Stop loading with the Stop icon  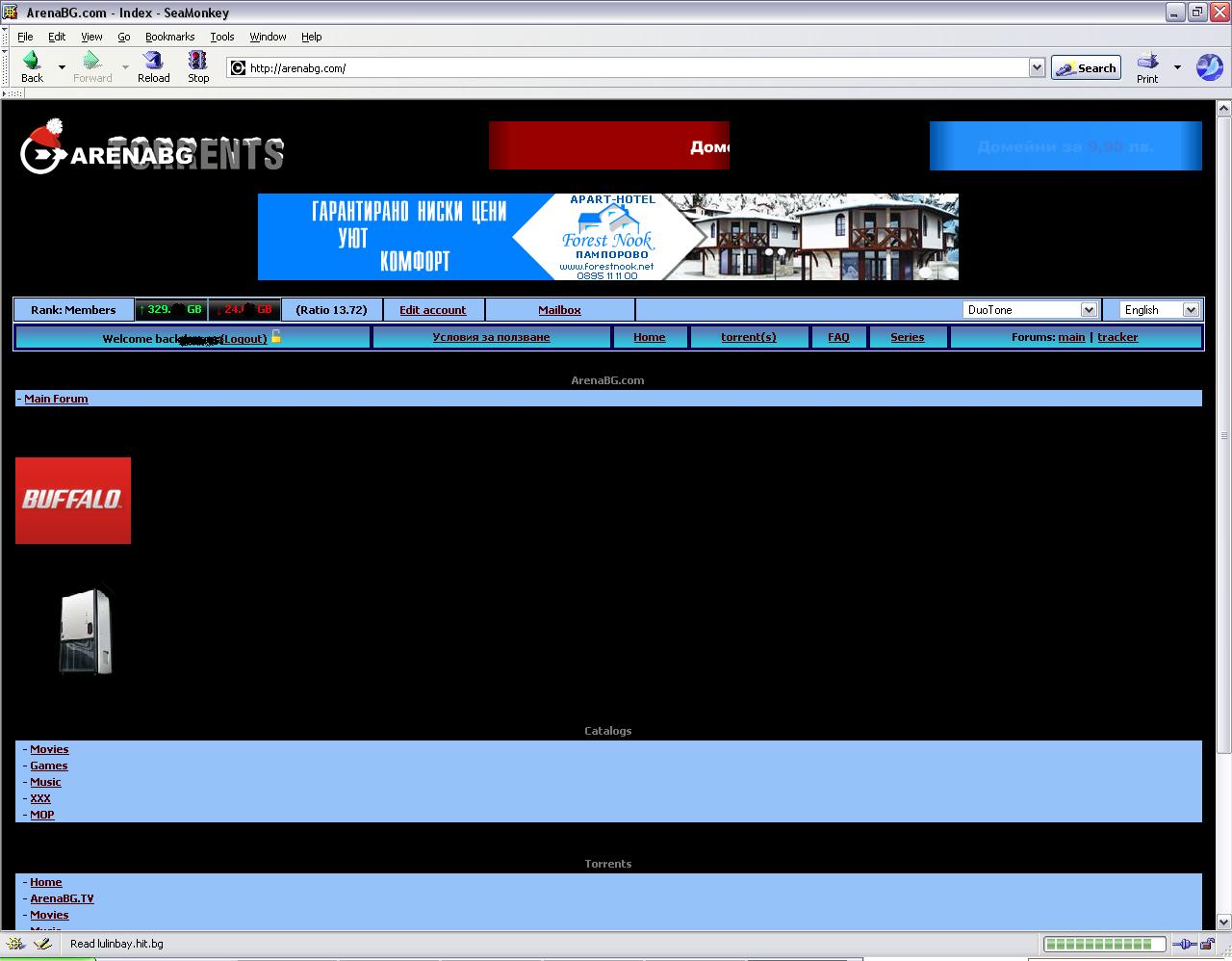197,61
